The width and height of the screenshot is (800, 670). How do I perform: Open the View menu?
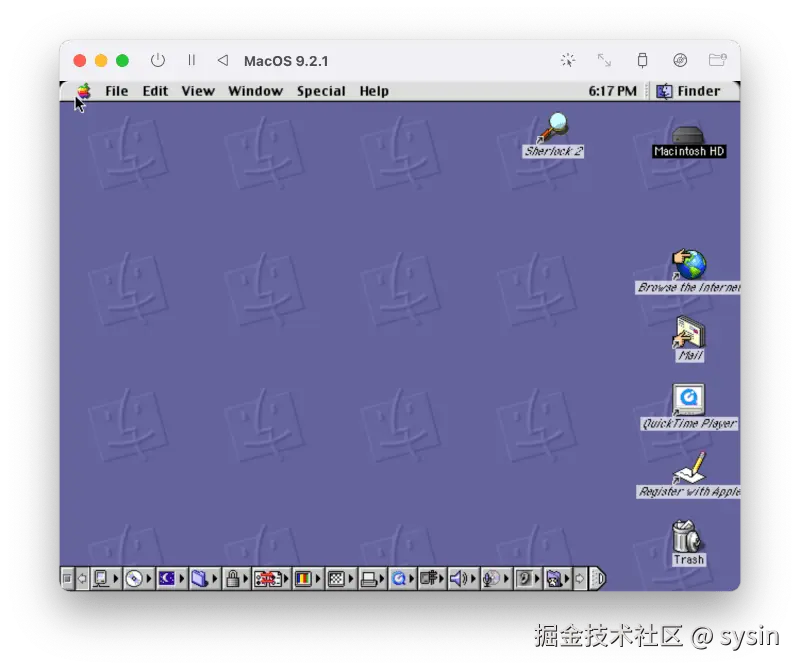(x=198, y=91)
